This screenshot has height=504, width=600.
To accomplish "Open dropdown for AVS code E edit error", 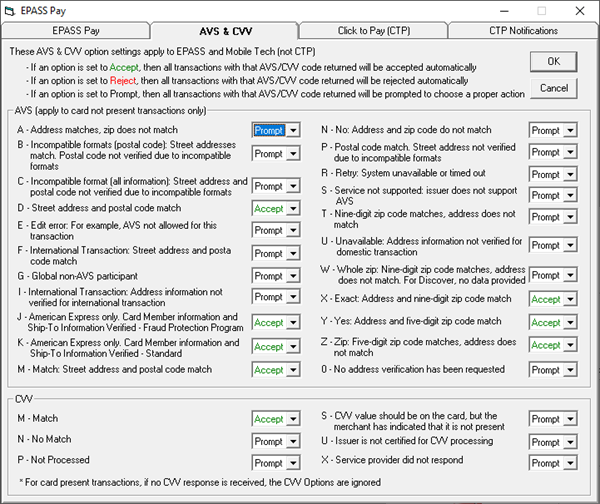I will tap(293, 230).
